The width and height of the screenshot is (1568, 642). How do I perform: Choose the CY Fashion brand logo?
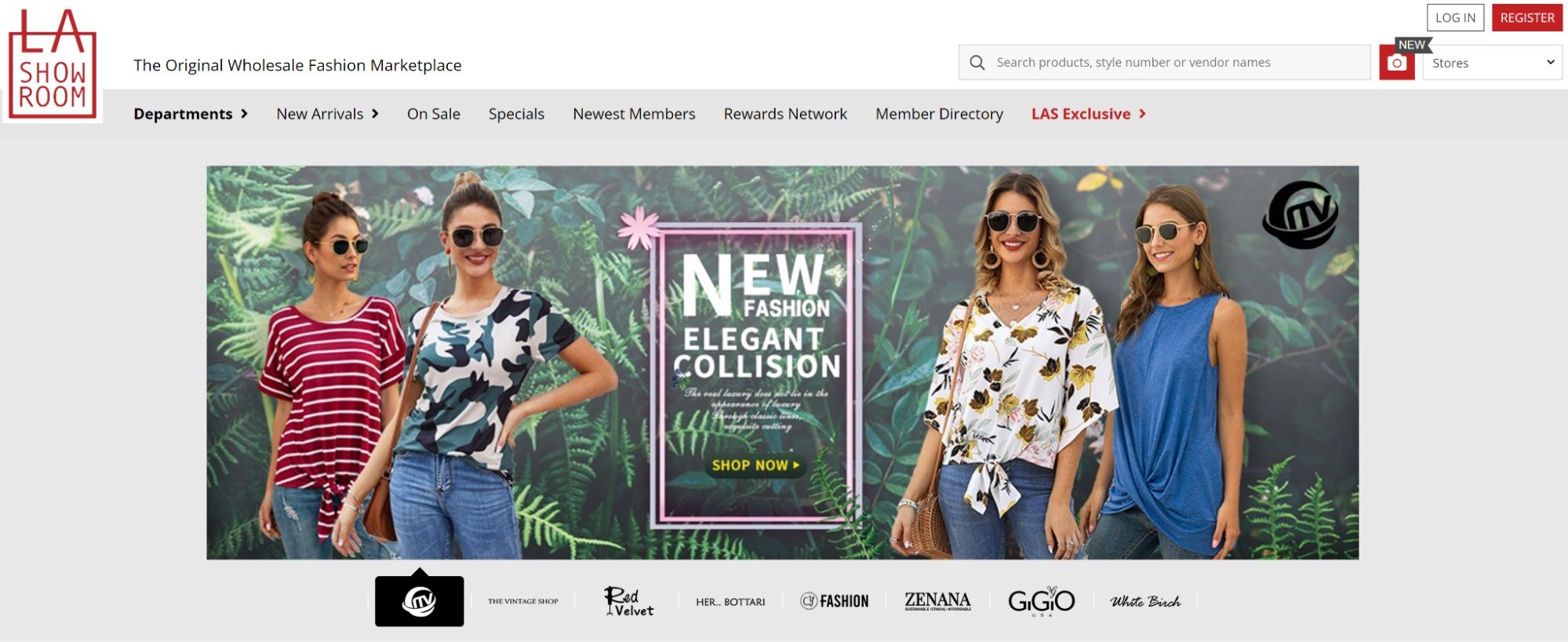(835, 601)
